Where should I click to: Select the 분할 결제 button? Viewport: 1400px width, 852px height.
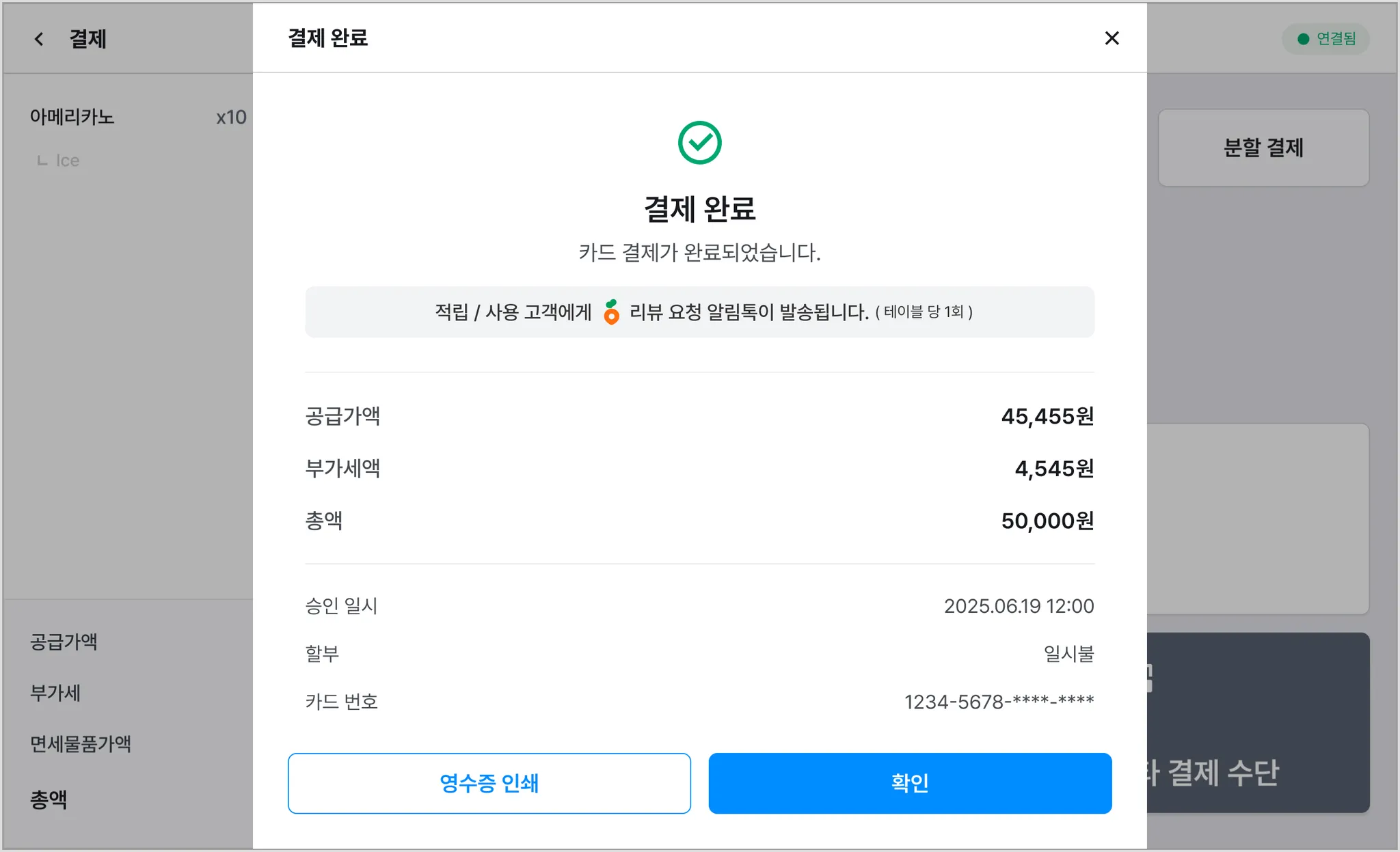(x=1263, y=148)
